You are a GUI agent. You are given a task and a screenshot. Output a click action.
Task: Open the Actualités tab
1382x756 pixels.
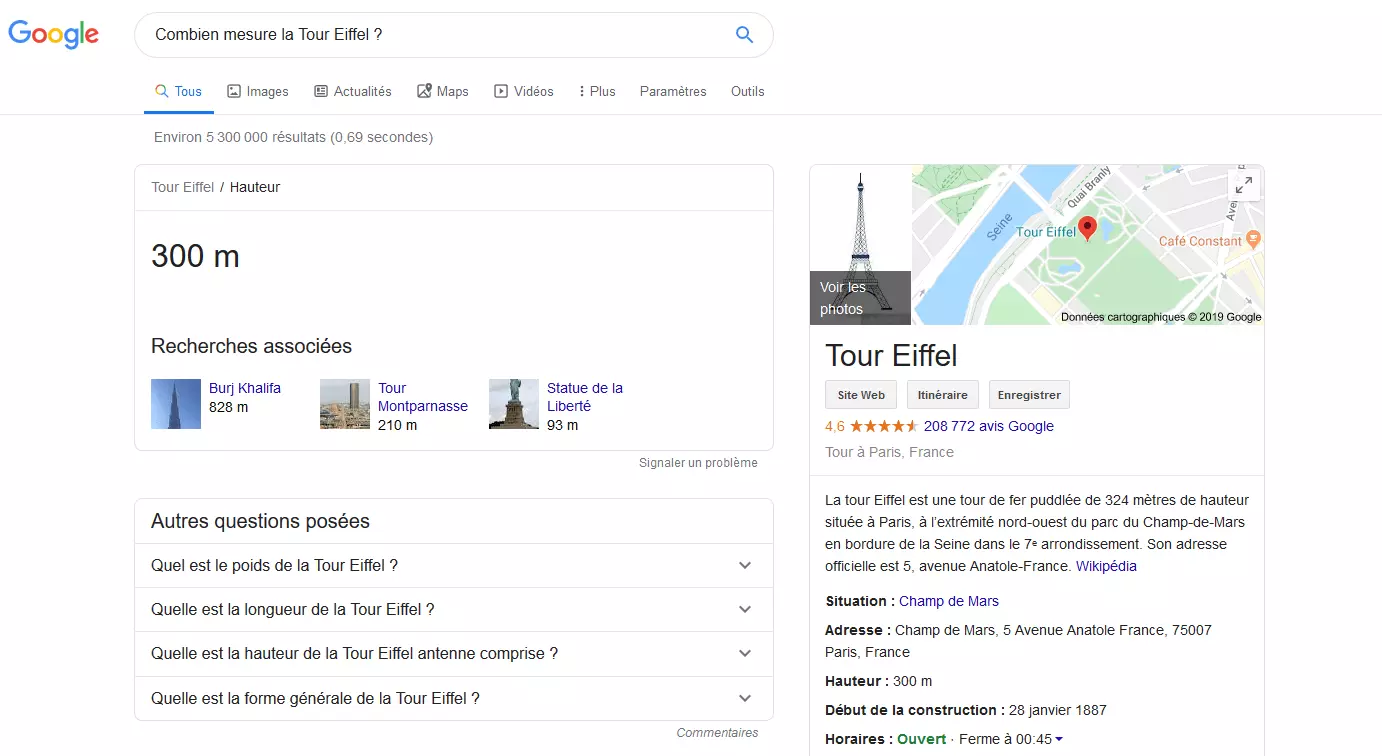[353, 91]
